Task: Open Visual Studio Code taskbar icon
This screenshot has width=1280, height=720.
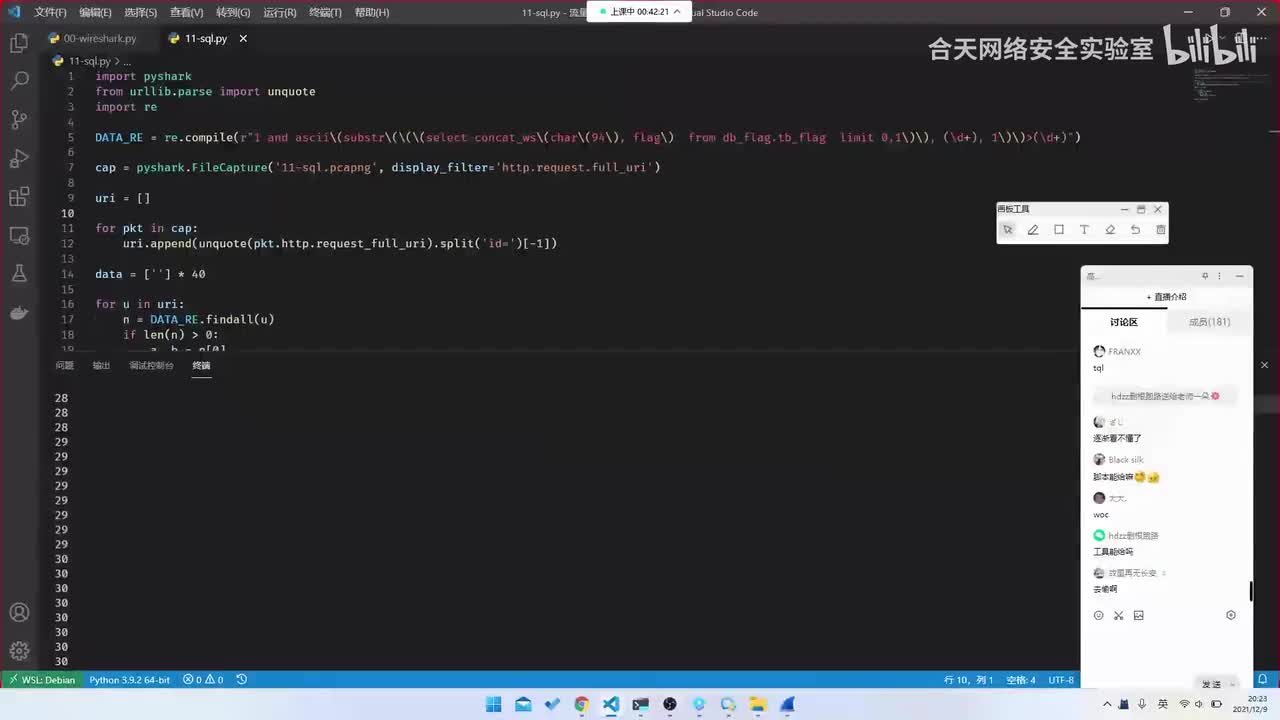Action: coord(611,704)
